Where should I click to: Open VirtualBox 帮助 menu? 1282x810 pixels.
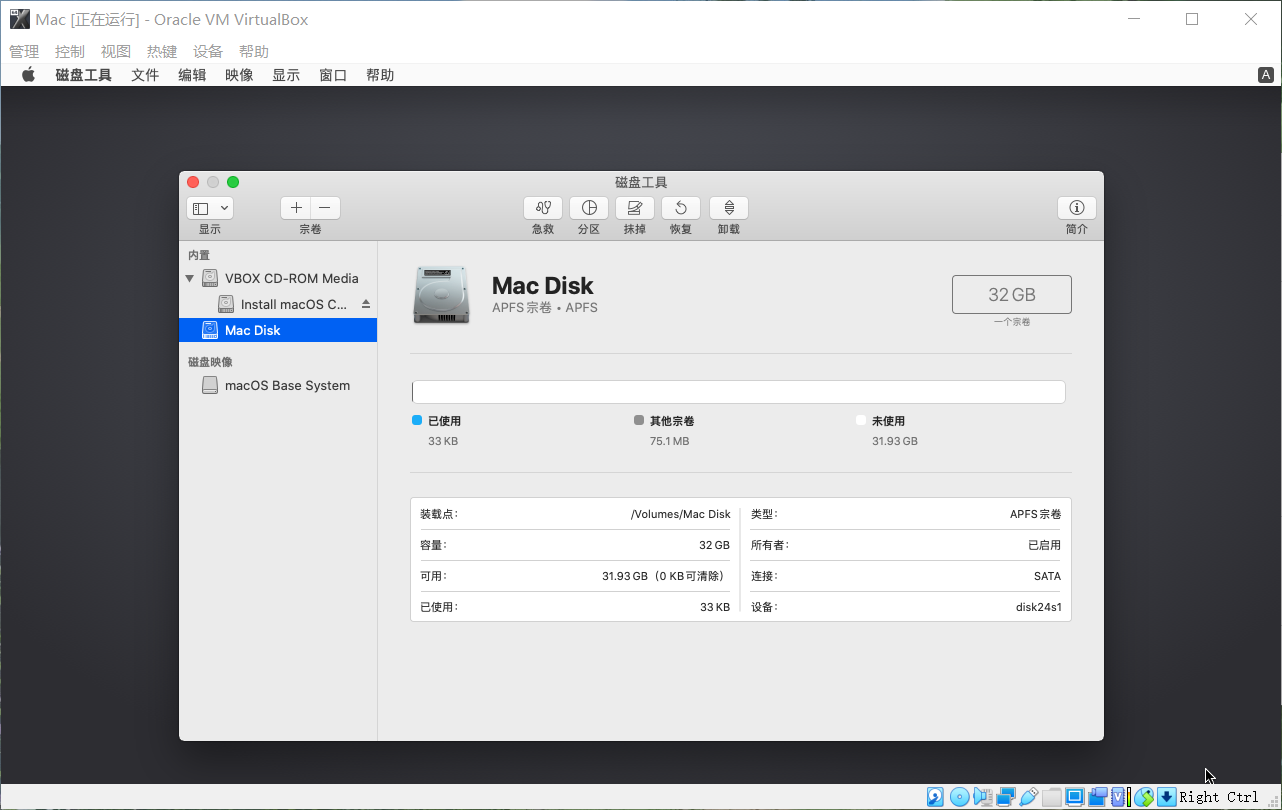254,51
